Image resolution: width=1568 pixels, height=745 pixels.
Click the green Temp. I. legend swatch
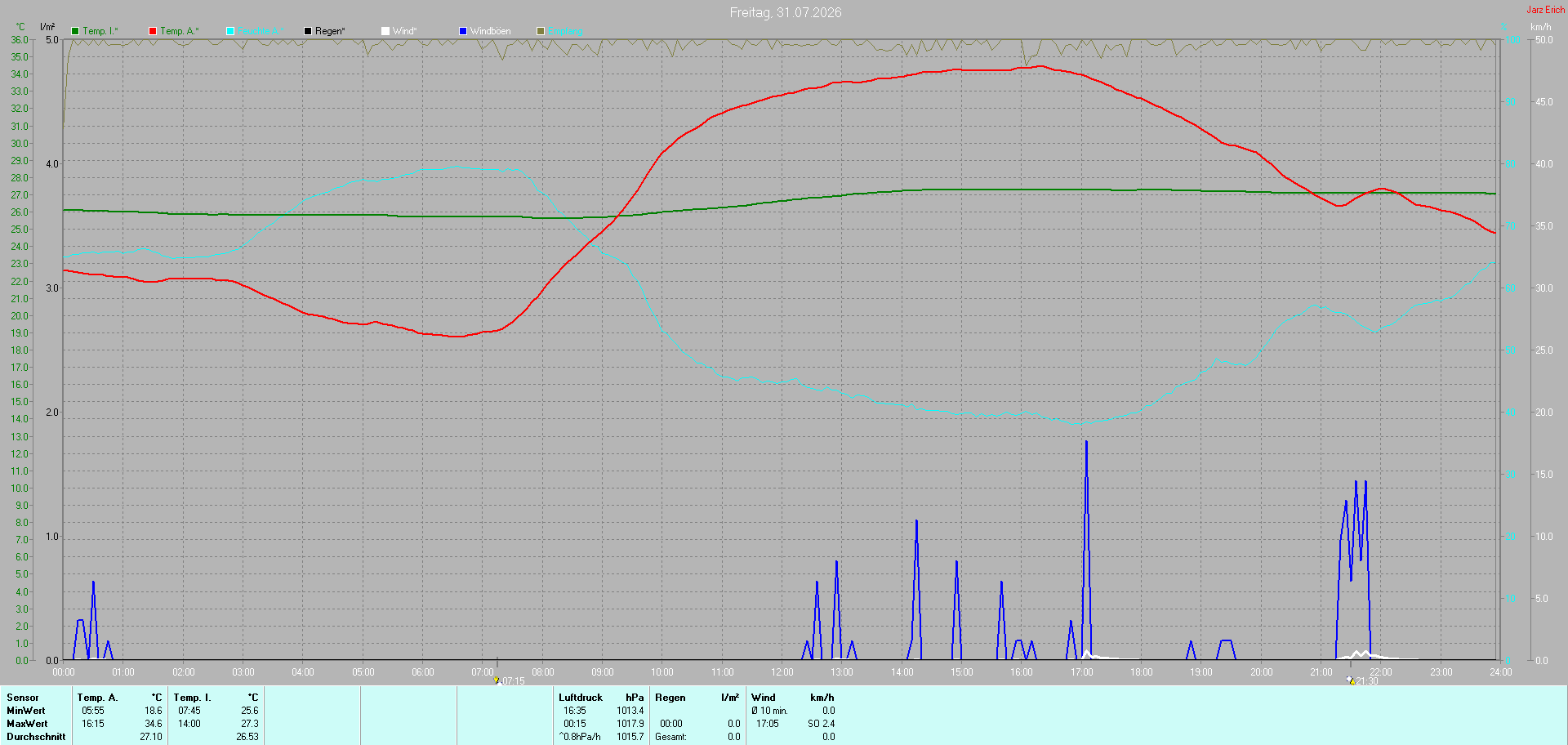click(75, 31)
